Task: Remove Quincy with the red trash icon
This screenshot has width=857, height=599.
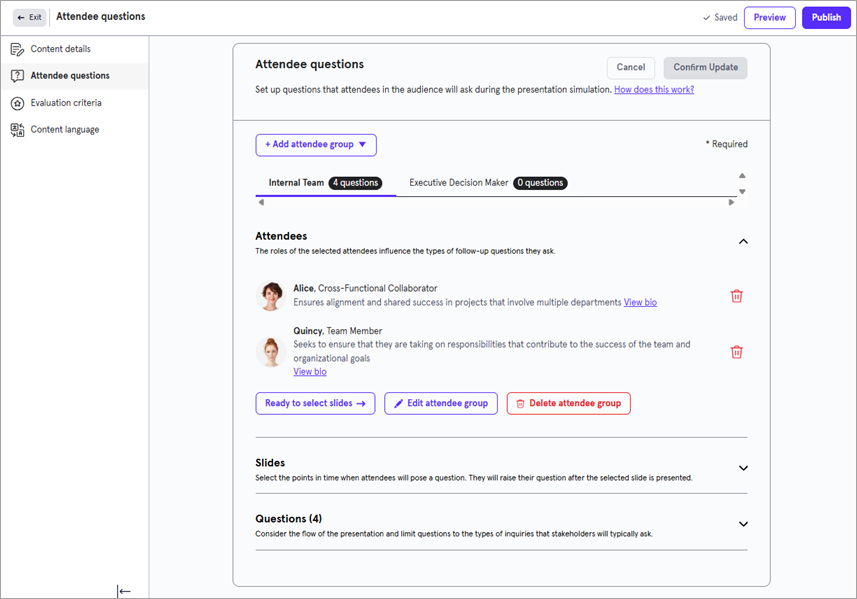Action: click(x=737, y=352)
